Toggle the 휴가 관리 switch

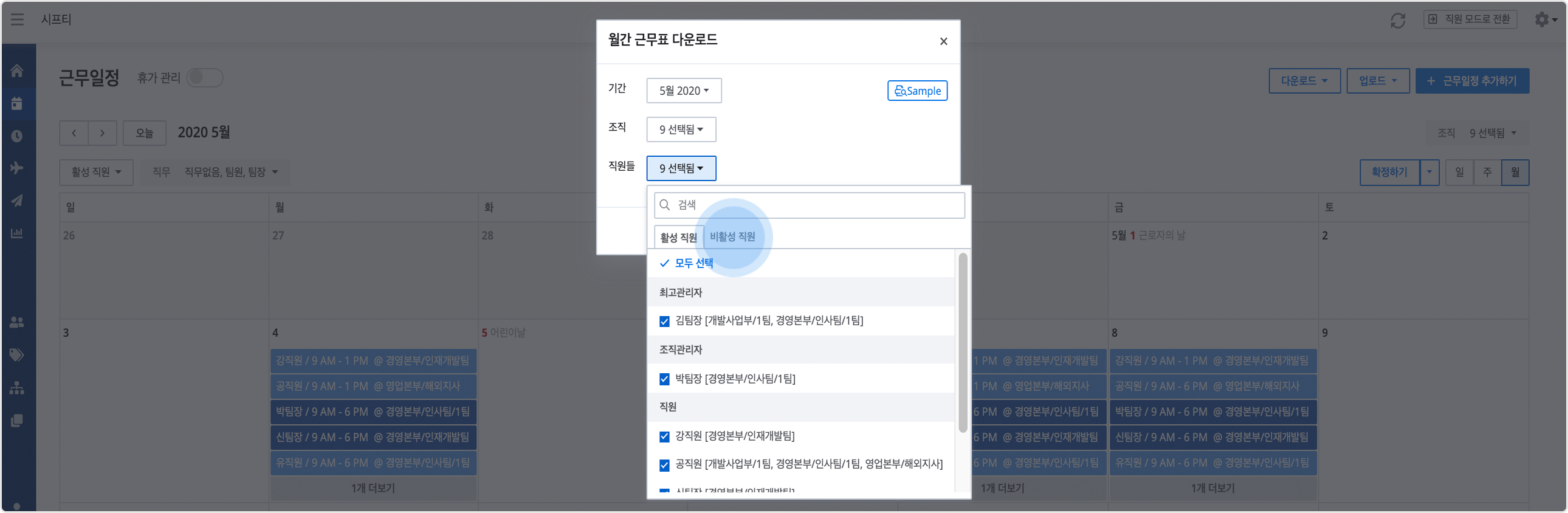pyautogui.click(x=205, y=78)
